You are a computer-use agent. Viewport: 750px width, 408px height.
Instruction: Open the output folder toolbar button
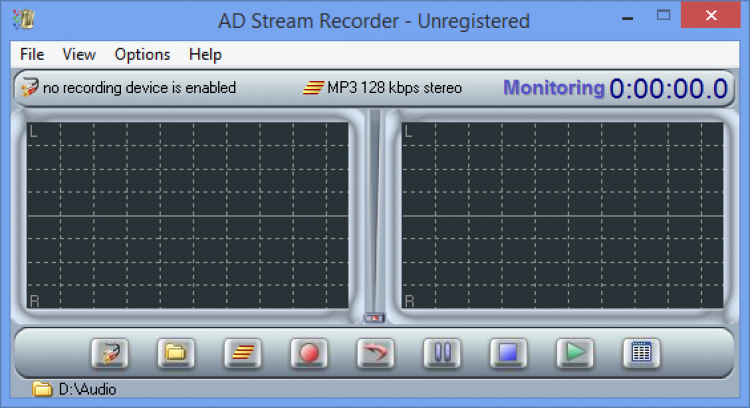(x=176, y=353)
